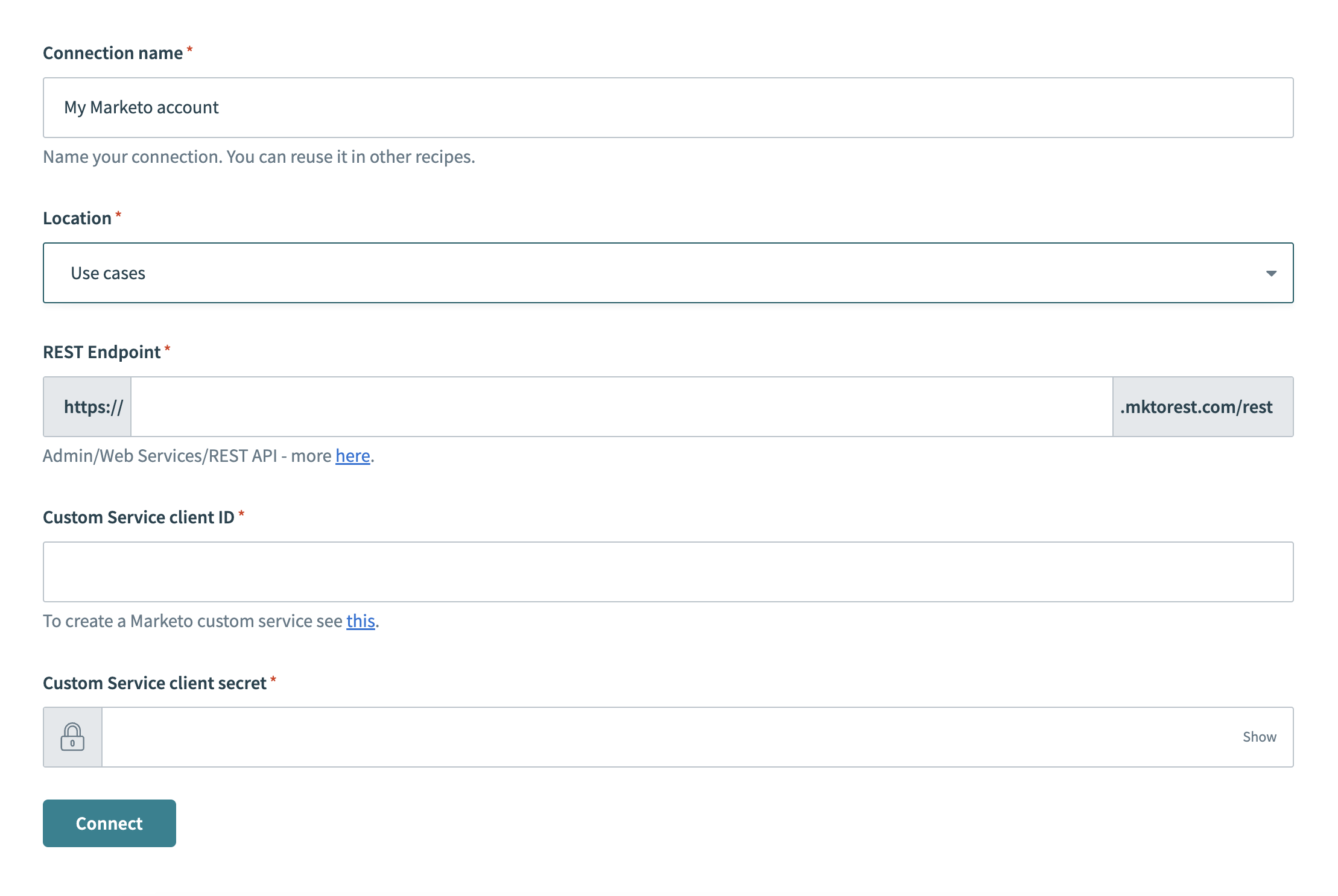Click the REST Endpoint label

pyautogui.click(x=102, y=352)
